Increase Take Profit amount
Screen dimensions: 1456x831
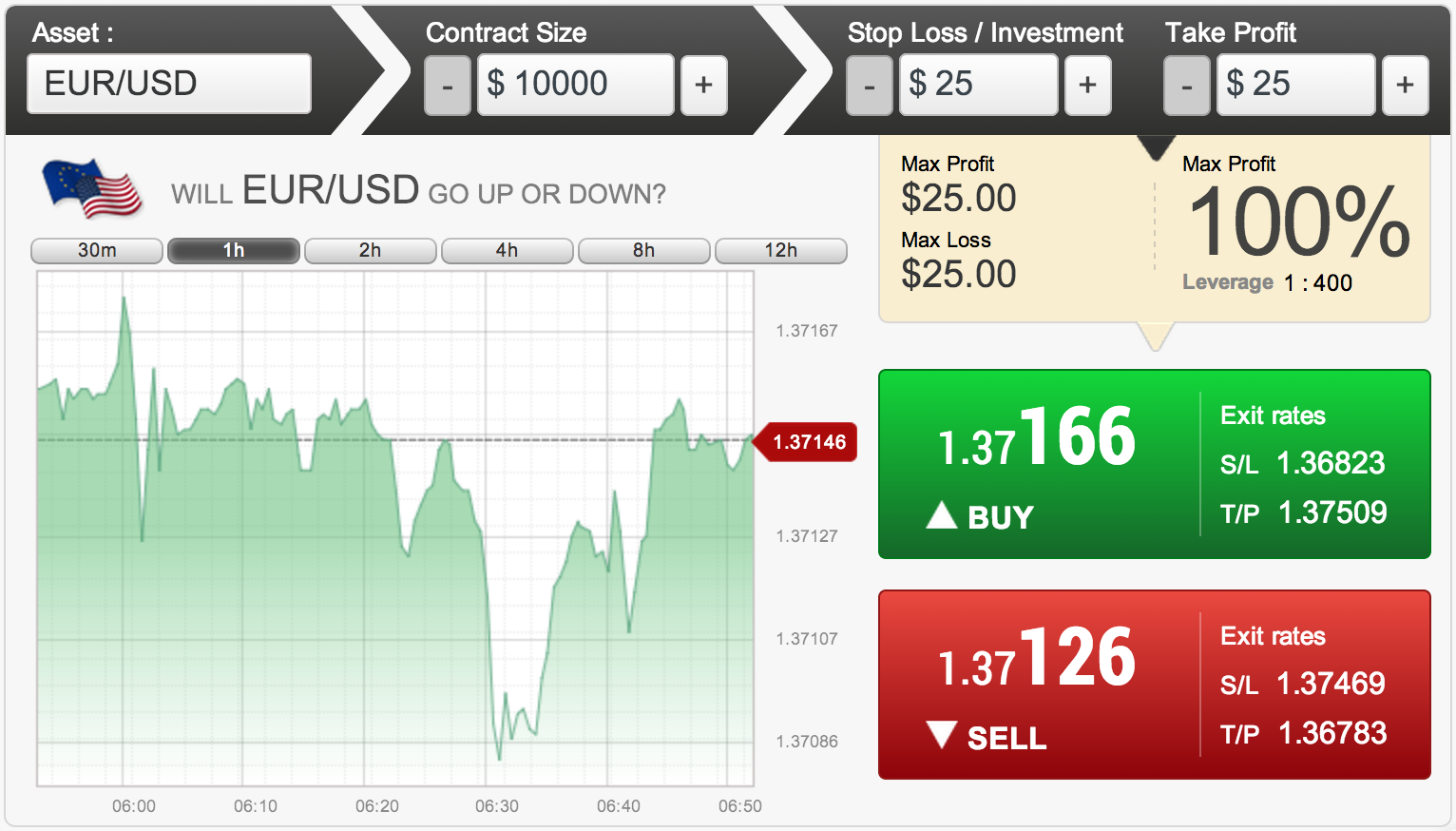(1405, 85)
